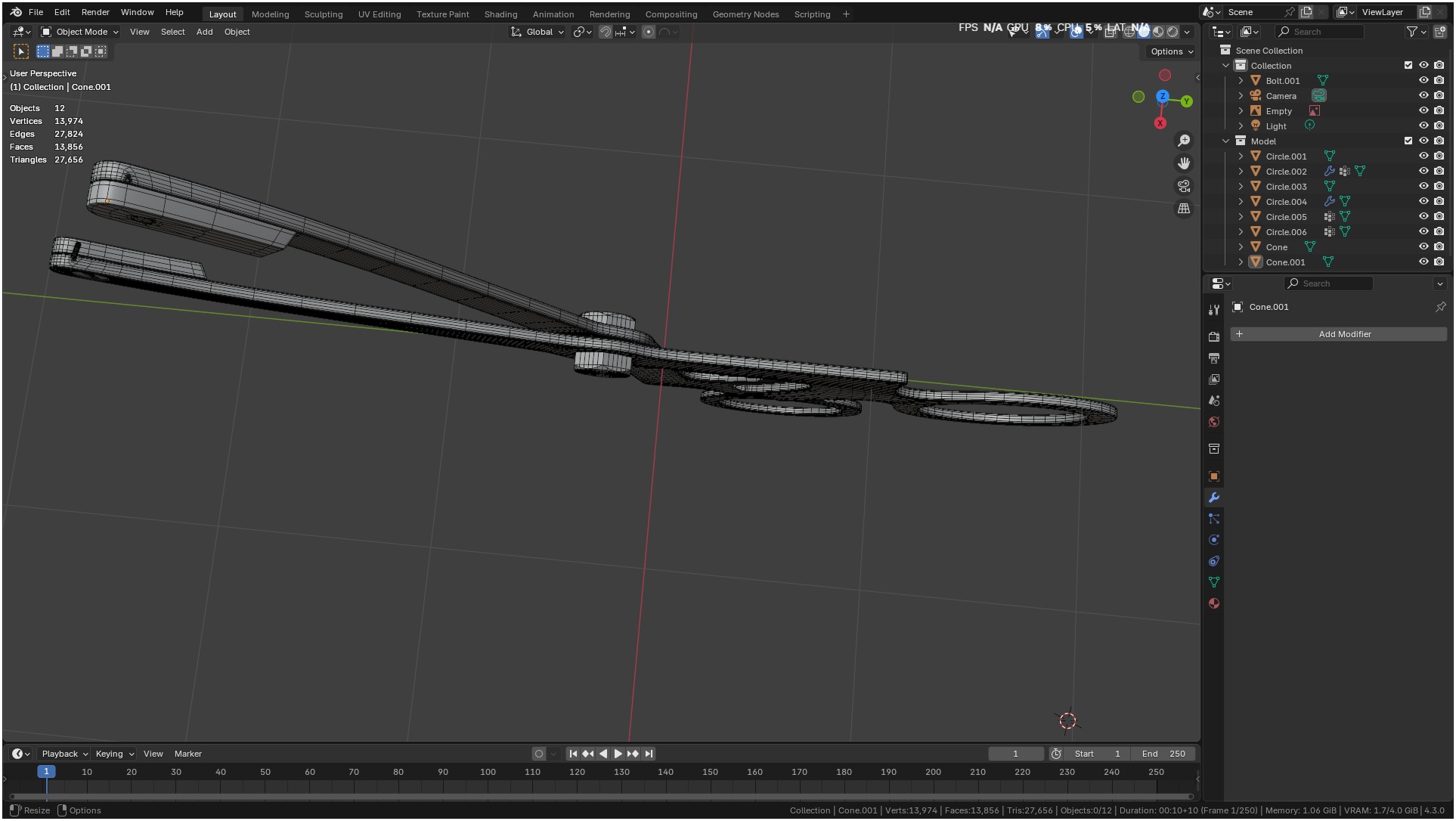Image resolution: width=1456 pixels, height=821 pixels.
Task: Expand the Cone outliner item
Action: [x=1241, y=247]
